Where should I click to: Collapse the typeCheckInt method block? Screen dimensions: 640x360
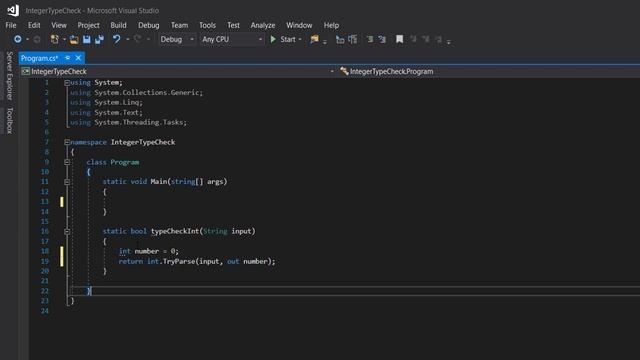[67, 232]
